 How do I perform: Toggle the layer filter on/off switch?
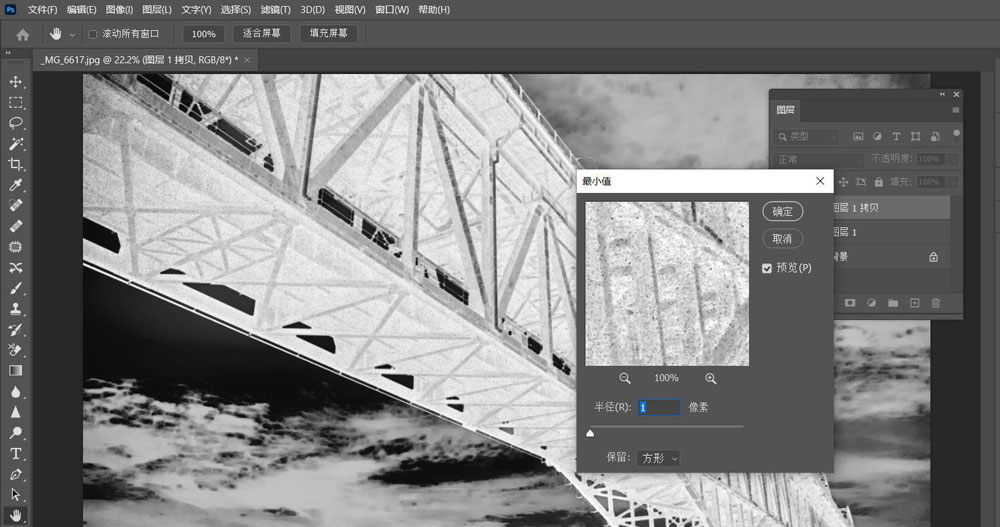[x=957, y=134]
